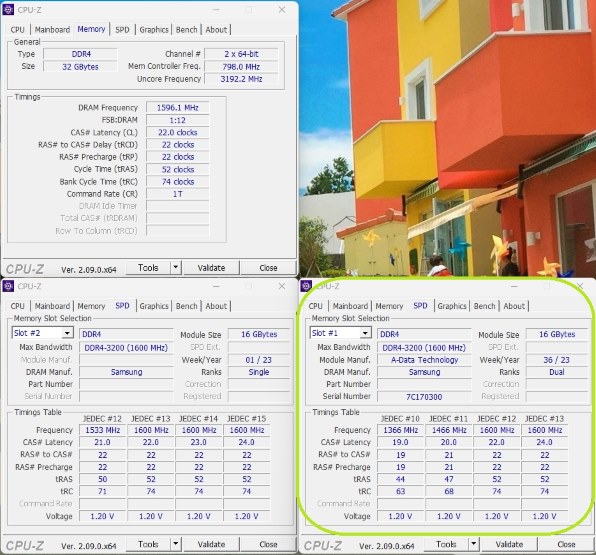The width and height of the screenshot is (596, 555).
Task: Open the Bench tab in the Slot #1 window
Action: point(484,306)
